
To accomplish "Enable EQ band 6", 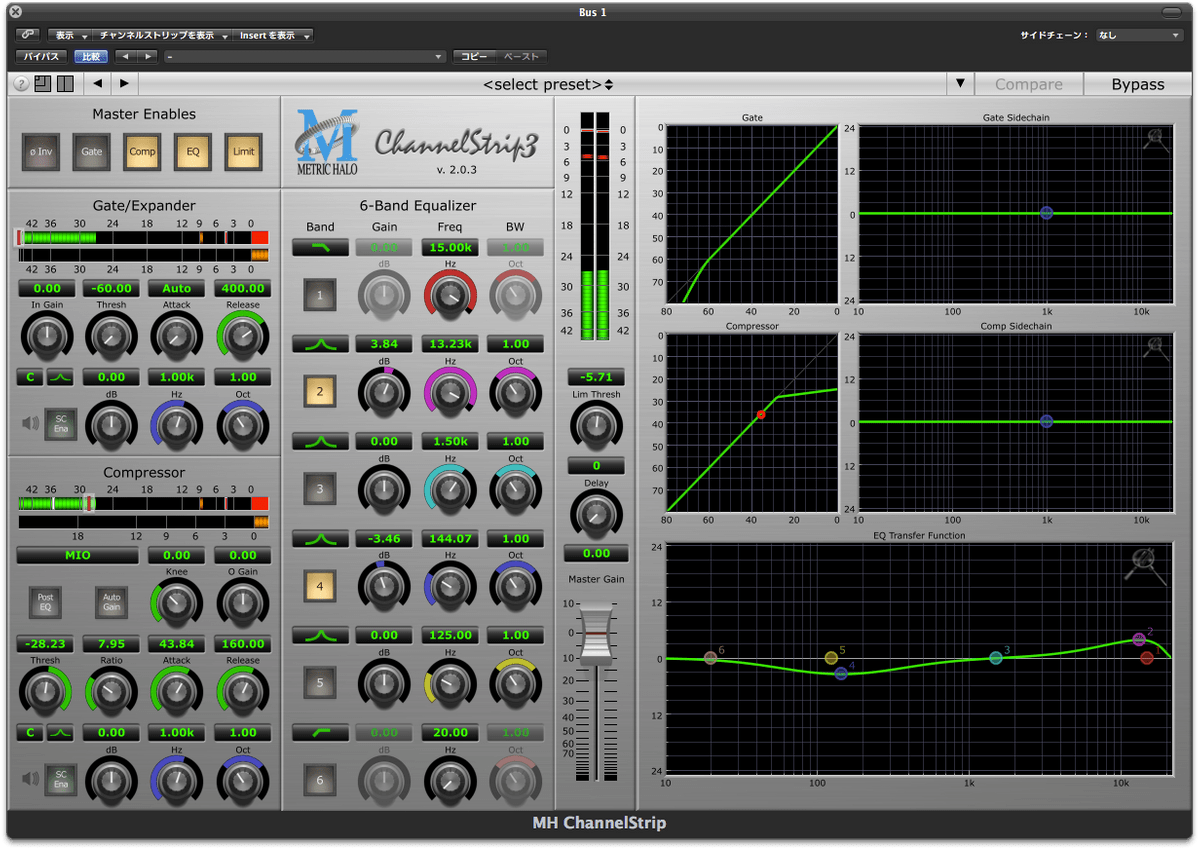I will tap(320, 780).
